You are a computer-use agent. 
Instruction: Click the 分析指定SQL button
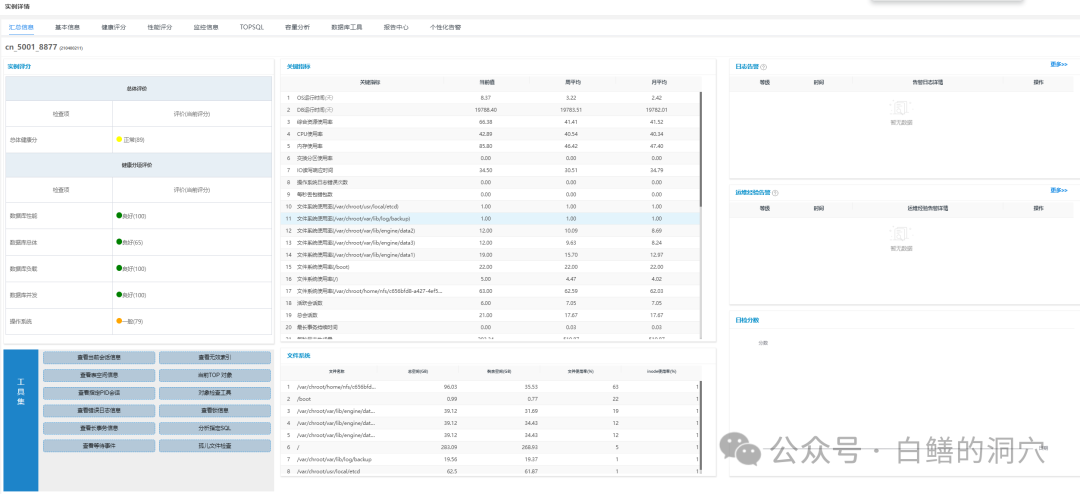click(215, 429)
